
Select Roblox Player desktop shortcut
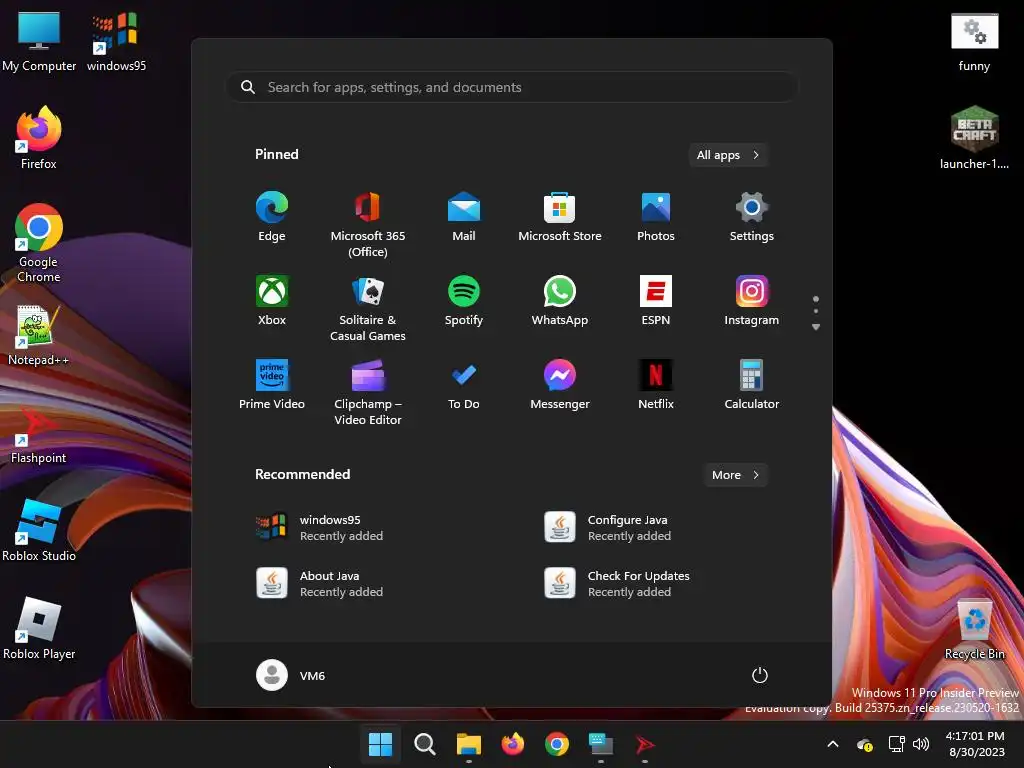39,628
